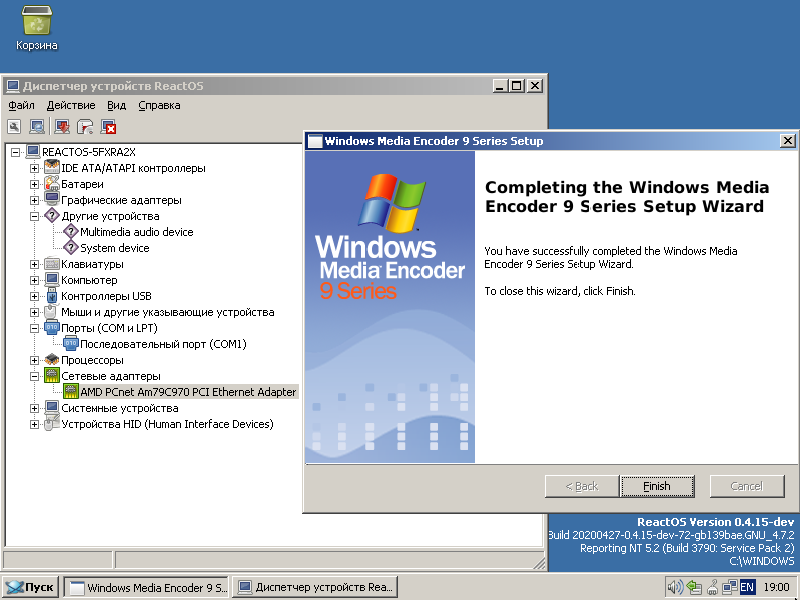Image resolution: width=800 pixels, height=600 pixels.
Task: Expand the IDE ATA/ATAPI controllers node
Action: (35, 168)
